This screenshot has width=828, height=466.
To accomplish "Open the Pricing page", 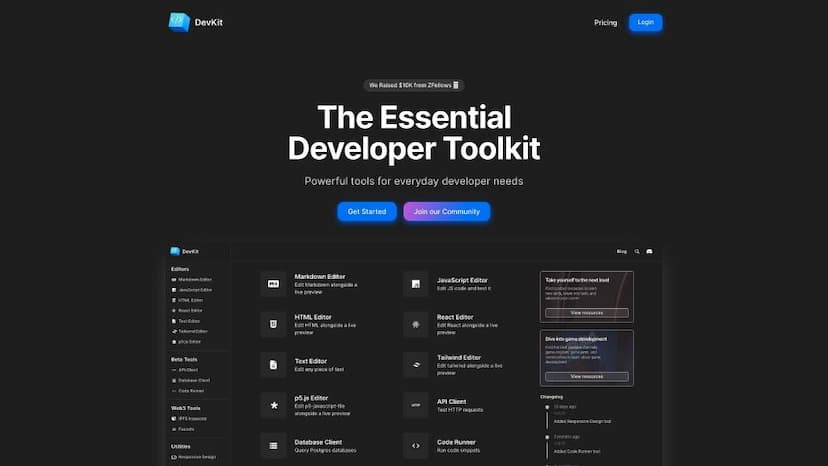I will 605,23.
